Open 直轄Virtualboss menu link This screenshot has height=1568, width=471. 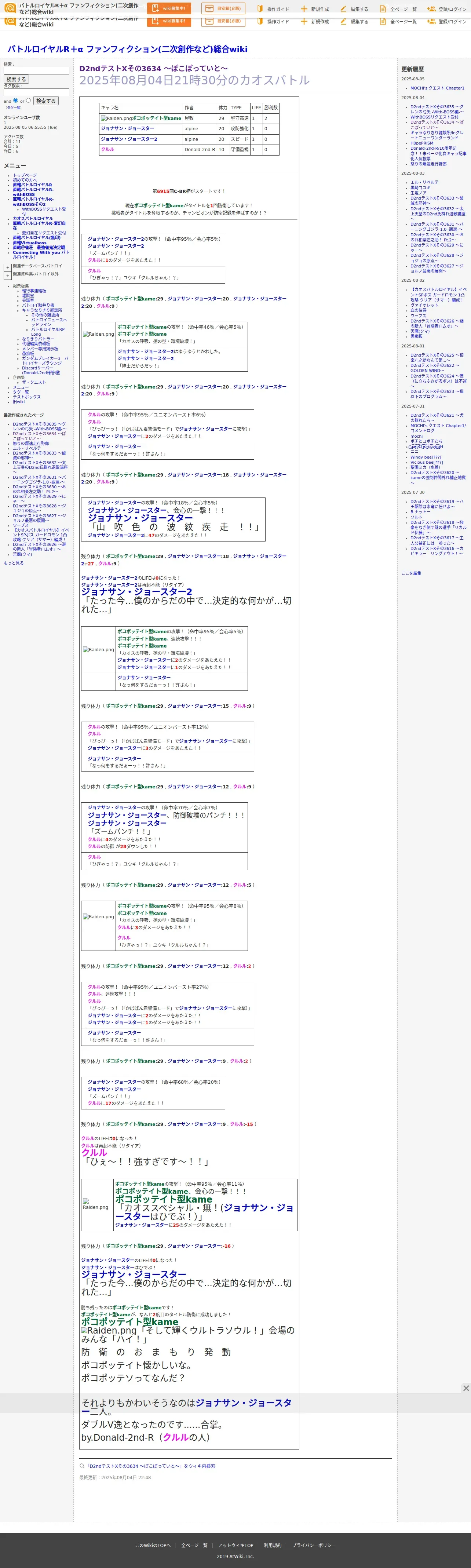pos(29,243)
